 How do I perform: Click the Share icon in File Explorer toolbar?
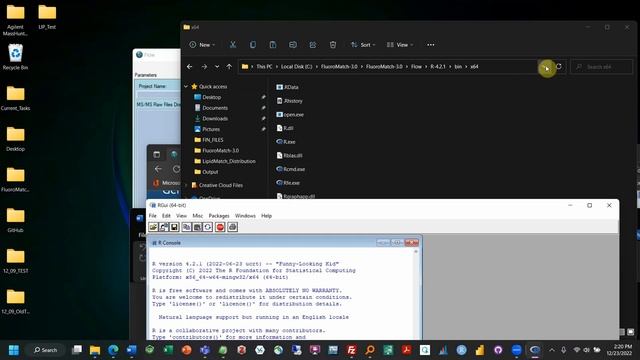(x=313, y=44)
